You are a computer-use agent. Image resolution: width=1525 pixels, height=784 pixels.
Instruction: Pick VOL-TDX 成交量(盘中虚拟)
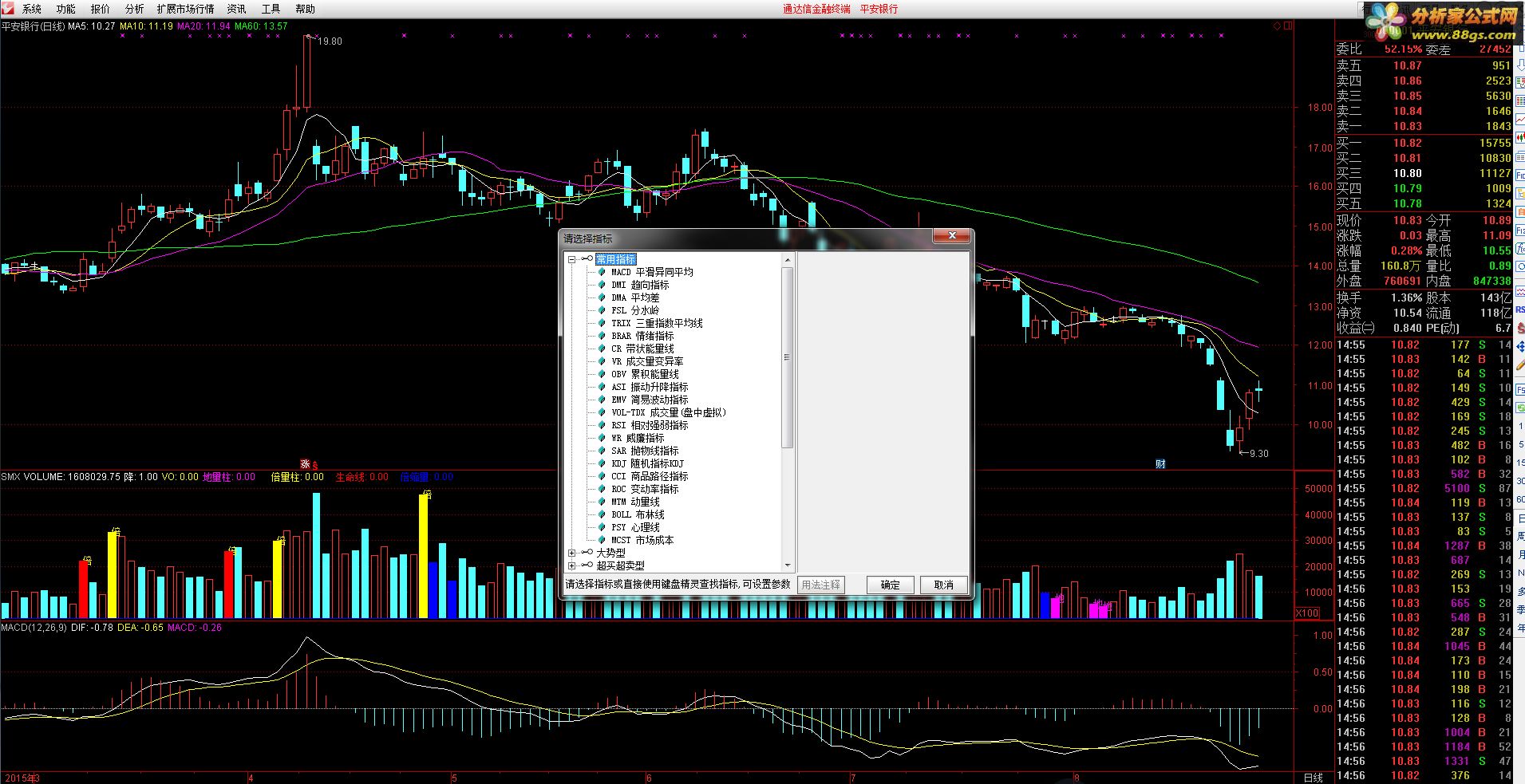[669, 412]
